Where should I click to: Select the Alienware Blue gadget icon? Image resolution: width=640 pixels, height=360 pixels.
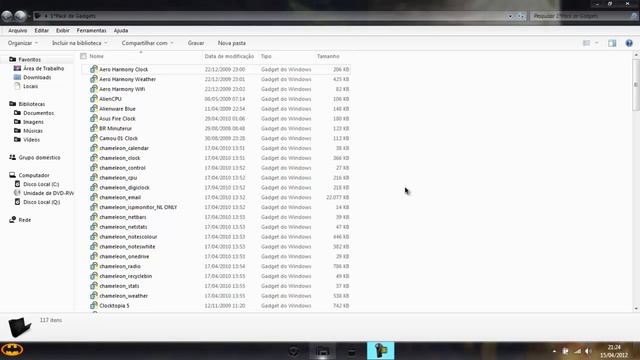point(94,109)
